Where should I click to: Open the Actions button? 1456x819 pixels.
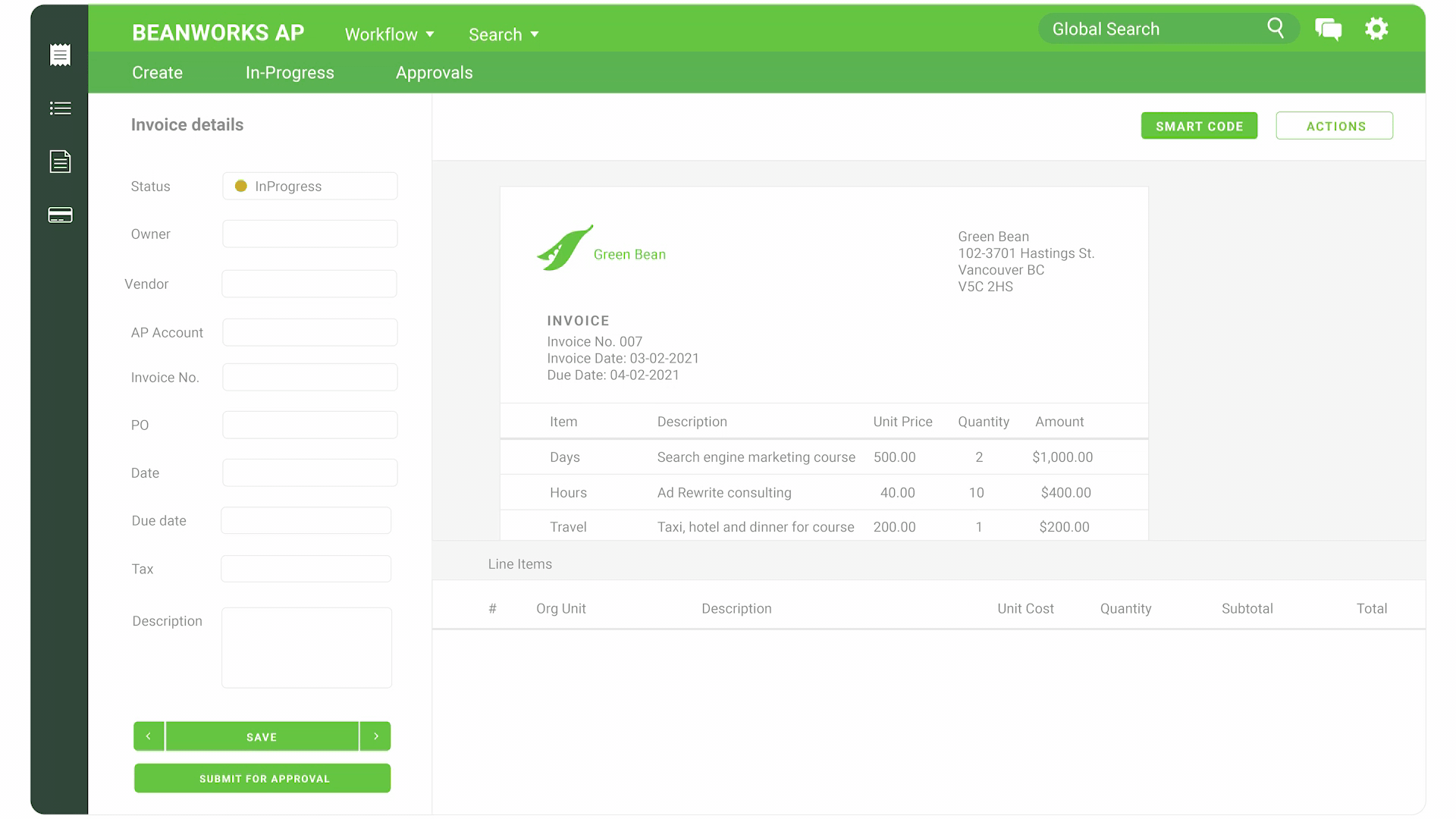(1334, 126)
